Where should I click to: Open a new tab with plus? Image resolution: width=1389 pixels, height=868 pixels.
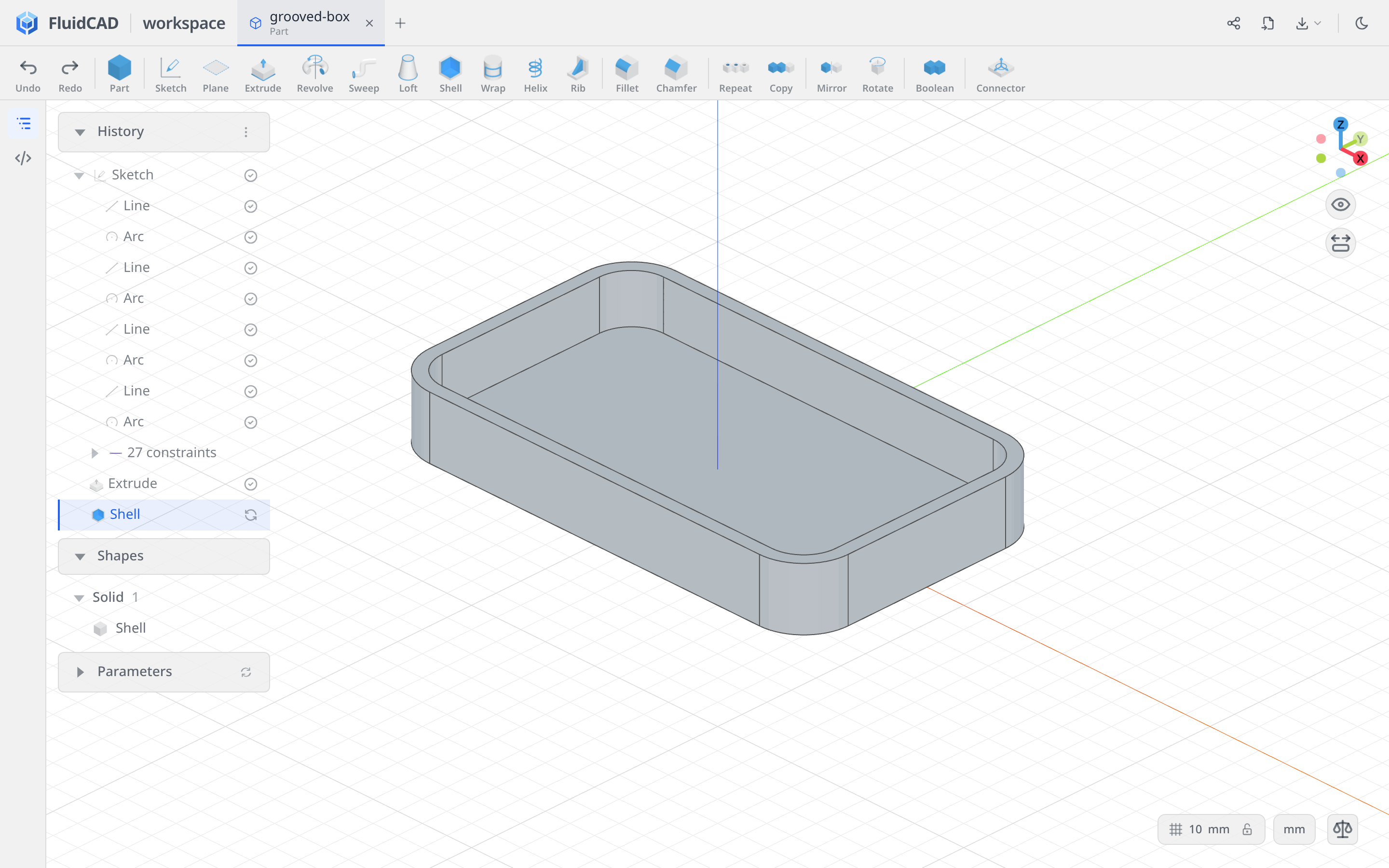(x=400, y=23)
